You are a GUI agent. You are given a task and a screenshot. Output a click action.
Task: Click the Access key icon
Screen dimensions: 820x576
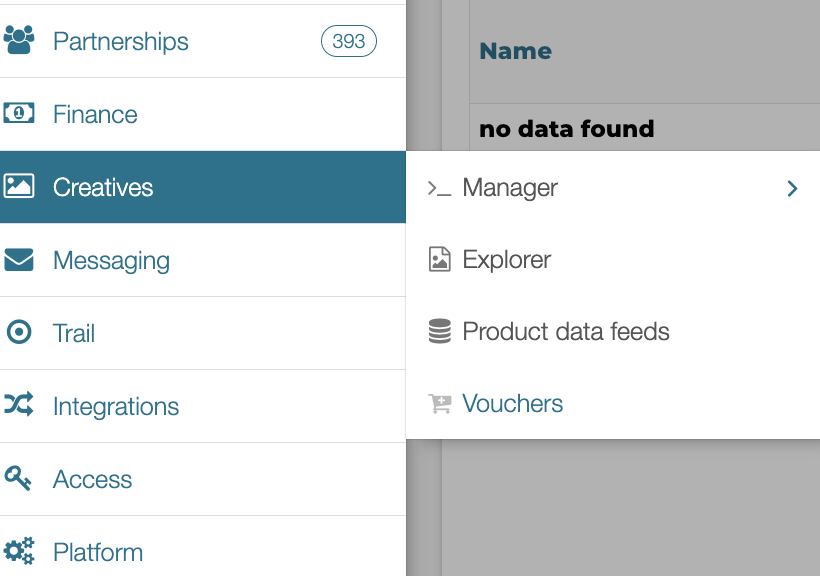click(x=18, y=478)
